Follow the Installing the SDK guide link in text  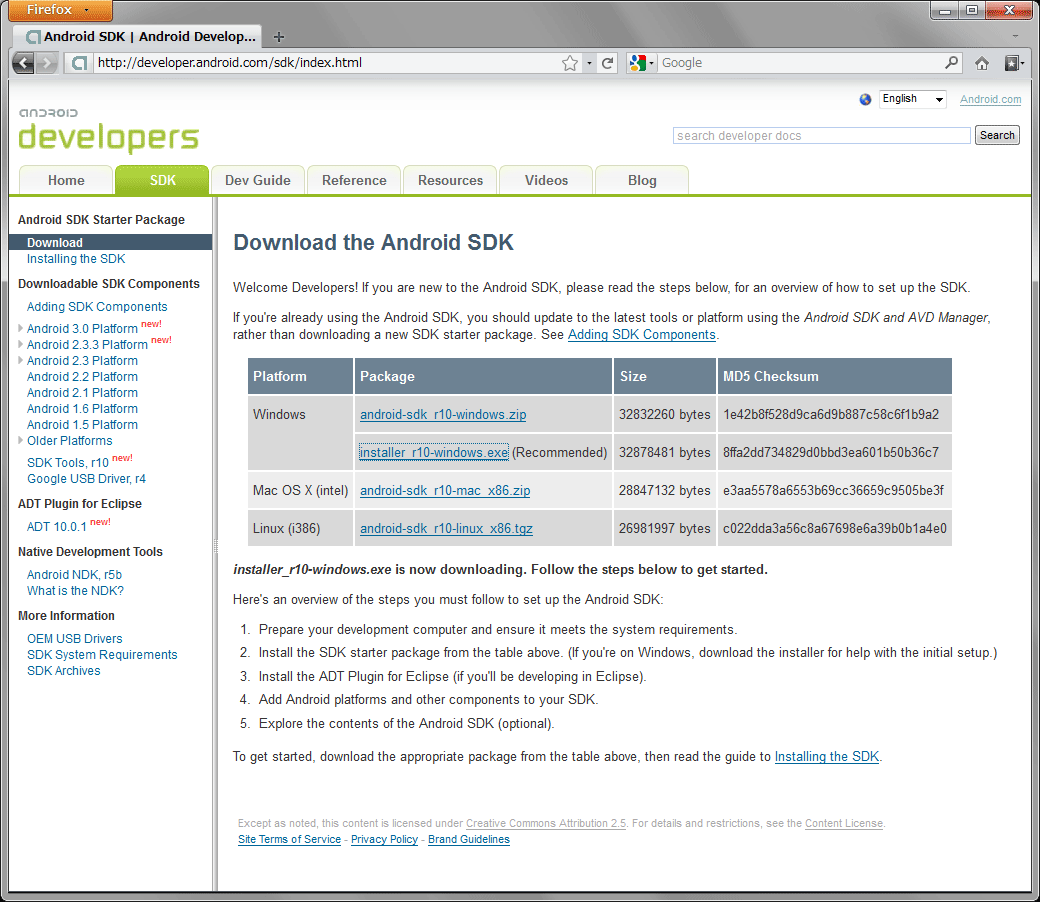(x=826, y=757)
